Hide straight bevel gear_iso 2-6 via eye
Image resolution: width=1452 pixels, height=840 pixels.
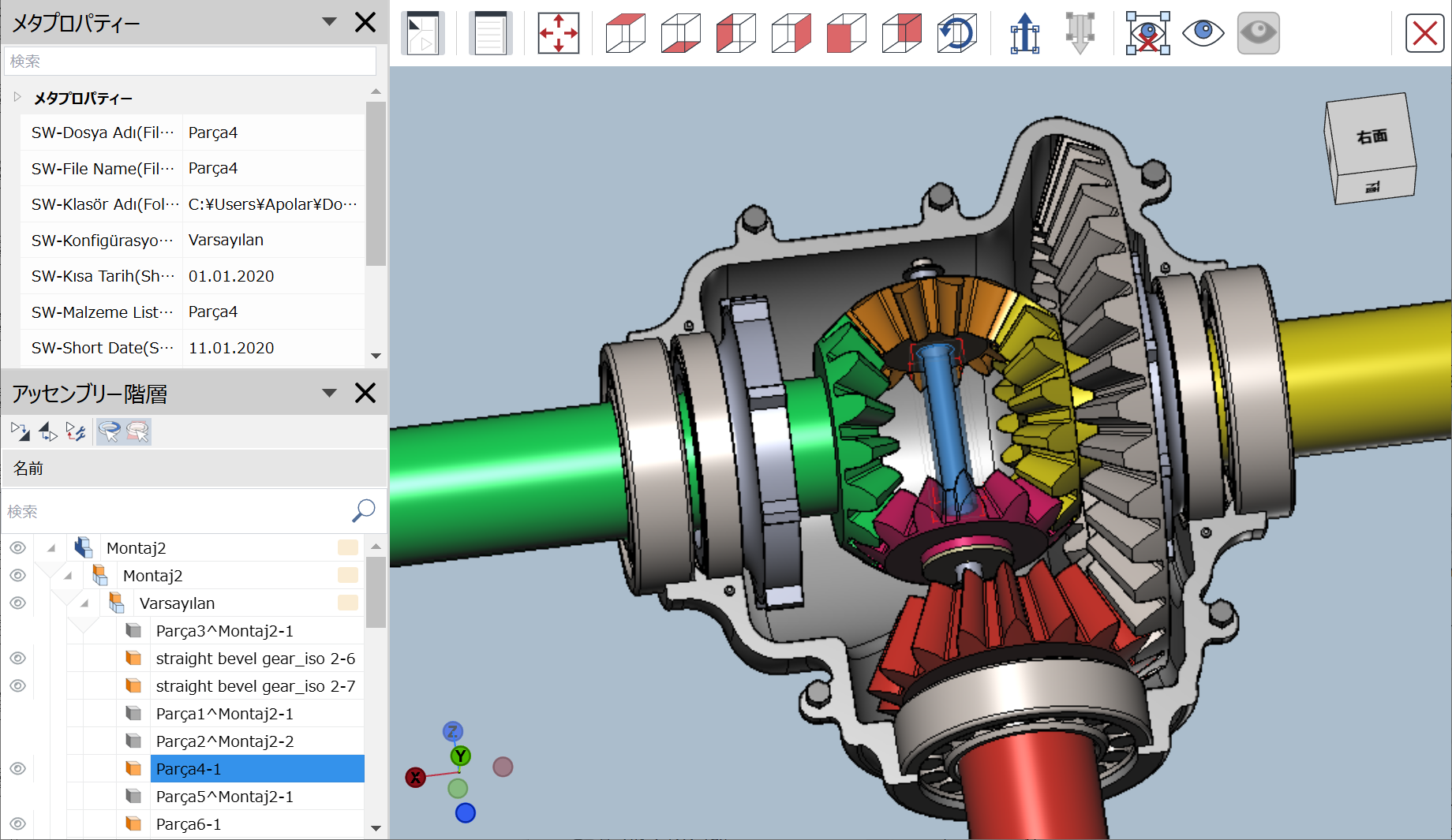click(x=17, y=658)
